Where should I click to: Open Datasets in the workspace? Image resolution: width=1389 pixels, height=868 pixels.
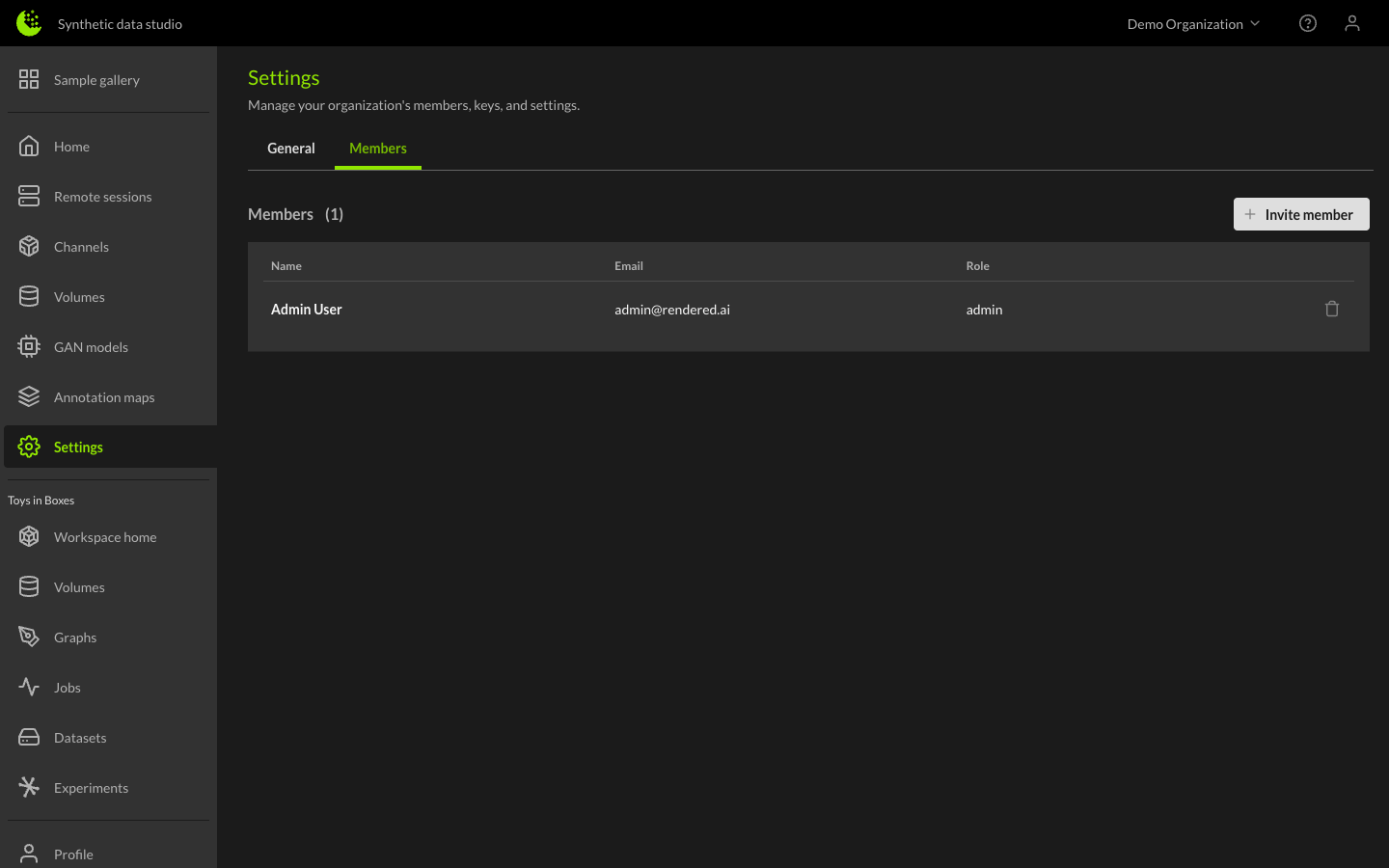click(80, 738)
